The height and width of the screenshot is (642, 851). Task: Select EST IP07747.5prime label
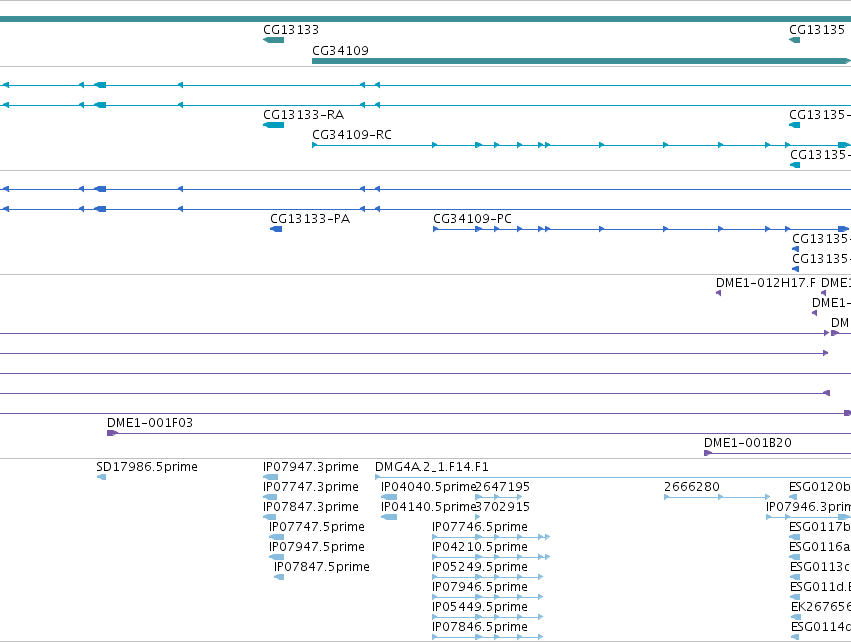316,527
